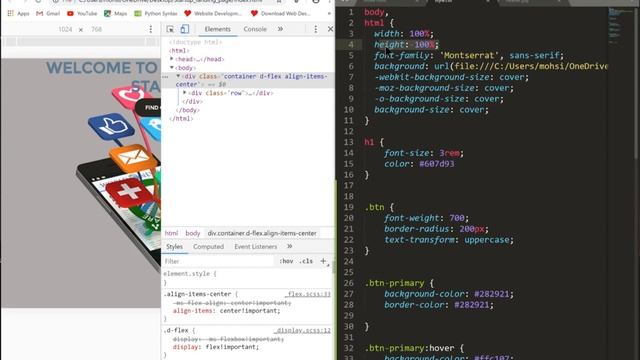Click the .align-items-center selector in Styles
The height and width of the screenshot is (360, 640).
click(197, 294)
